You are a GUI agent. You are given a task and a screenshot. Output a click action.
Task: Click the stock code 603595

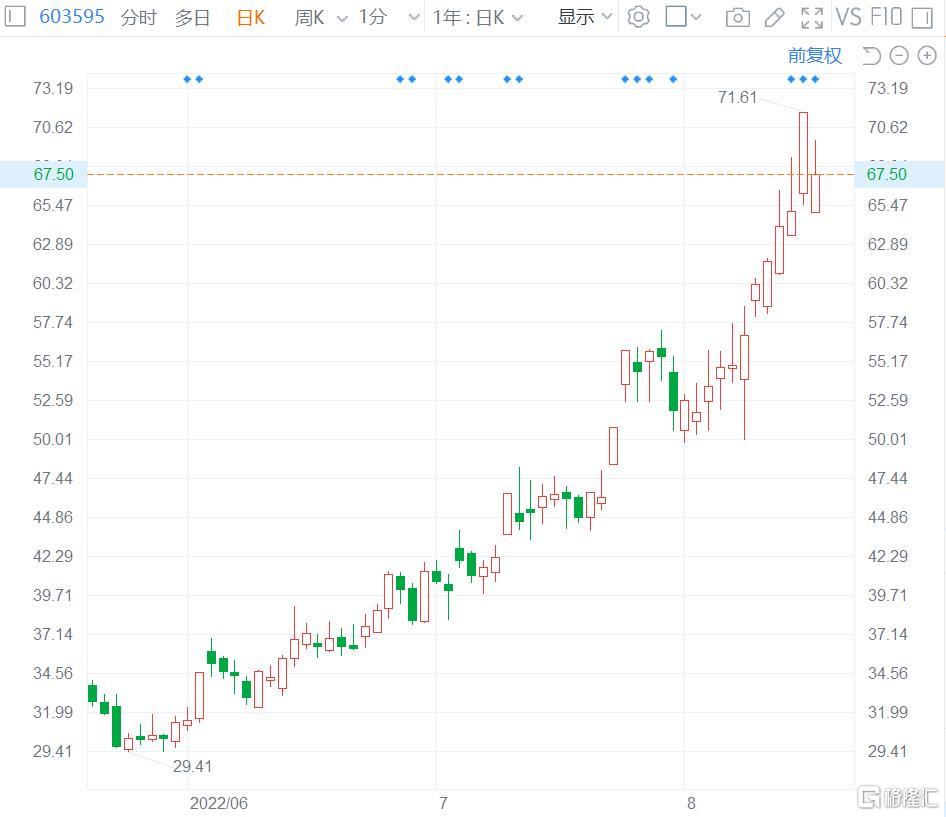72,16
